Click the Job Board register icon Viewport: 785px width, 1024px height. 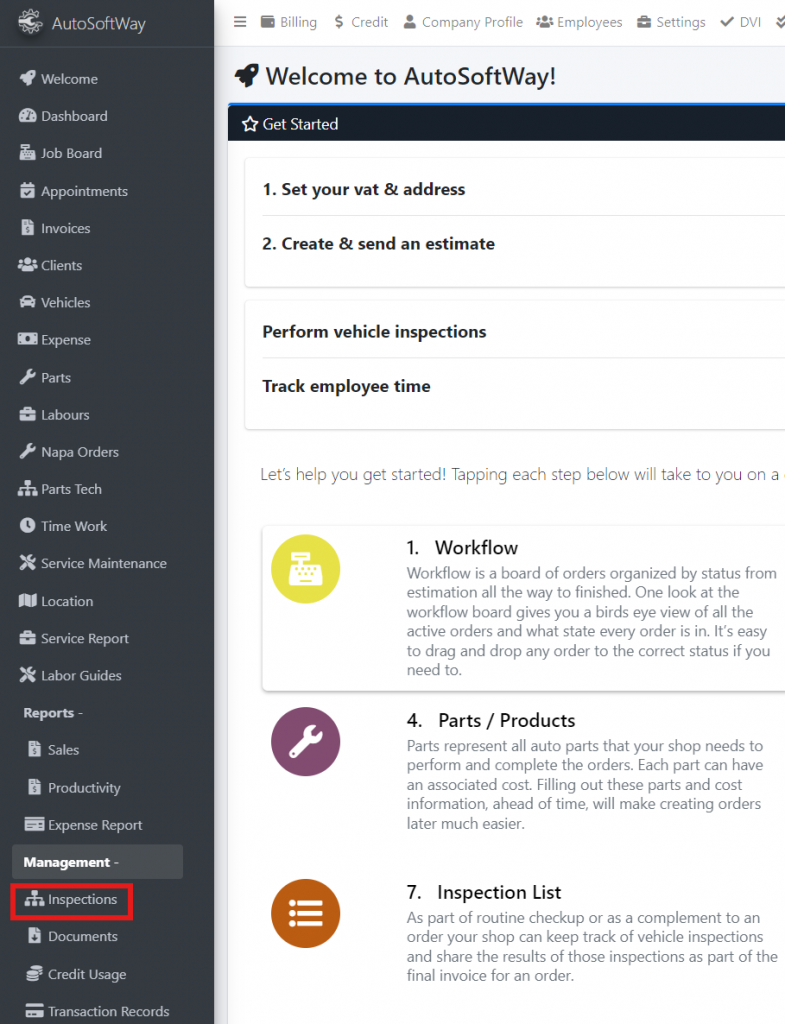click(27, 153)
